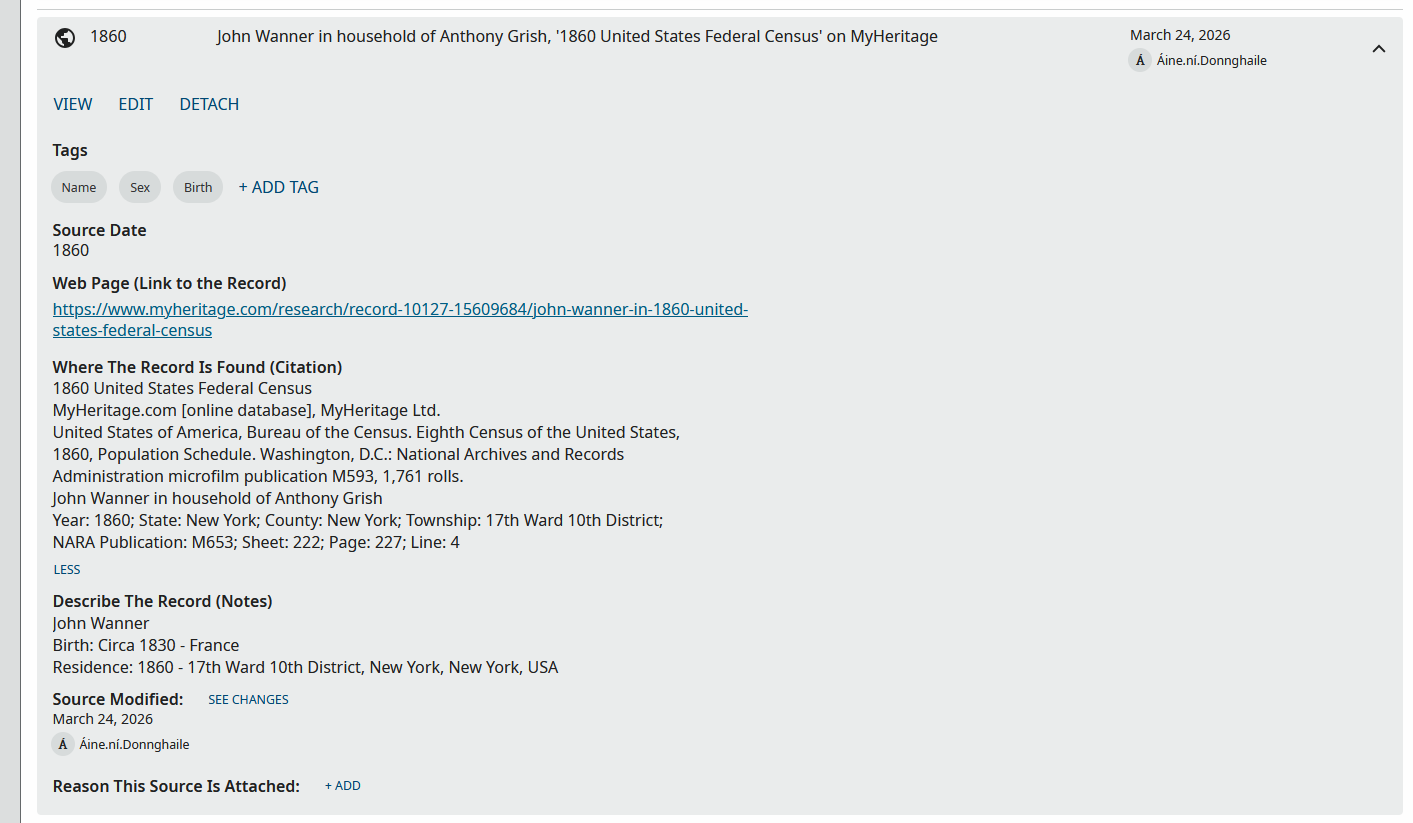Toggle the Sex tag chip
Viewport: 1413px width, 823px height.
(140, 187)
